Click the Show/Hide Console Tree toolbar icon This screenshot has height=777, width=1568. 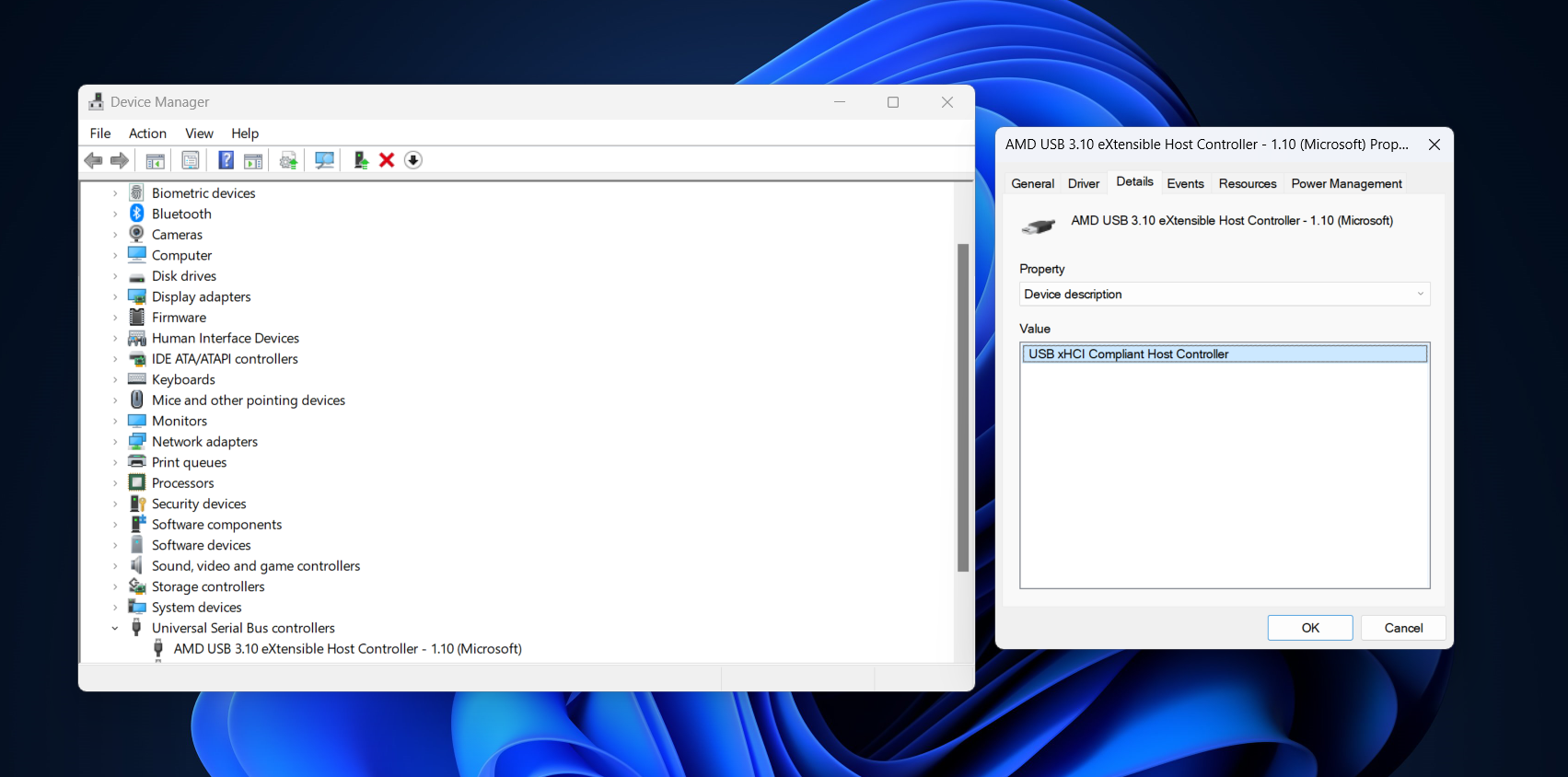(155, 160)
